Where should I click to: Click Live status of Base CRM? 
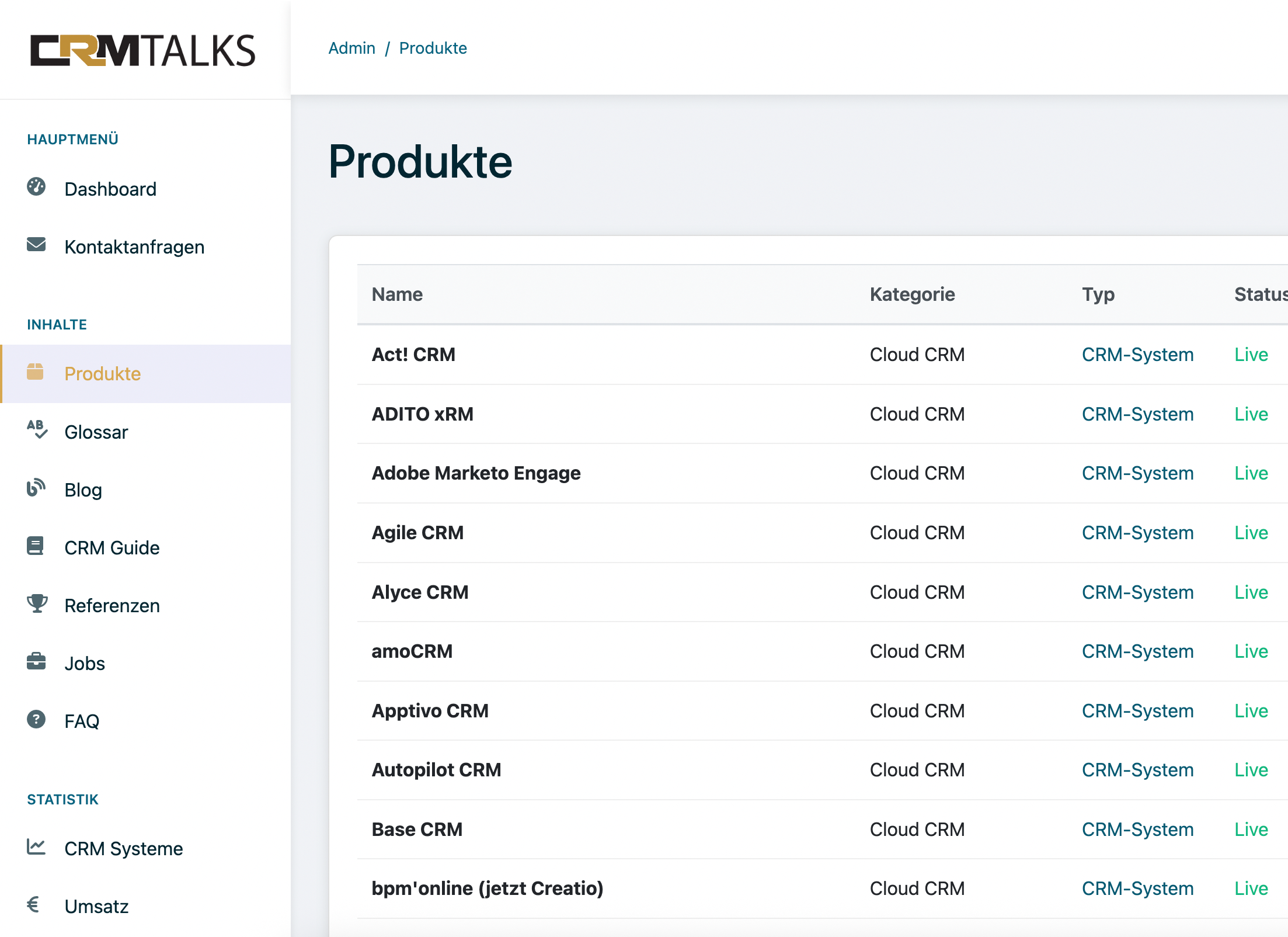coord(1251,830)
